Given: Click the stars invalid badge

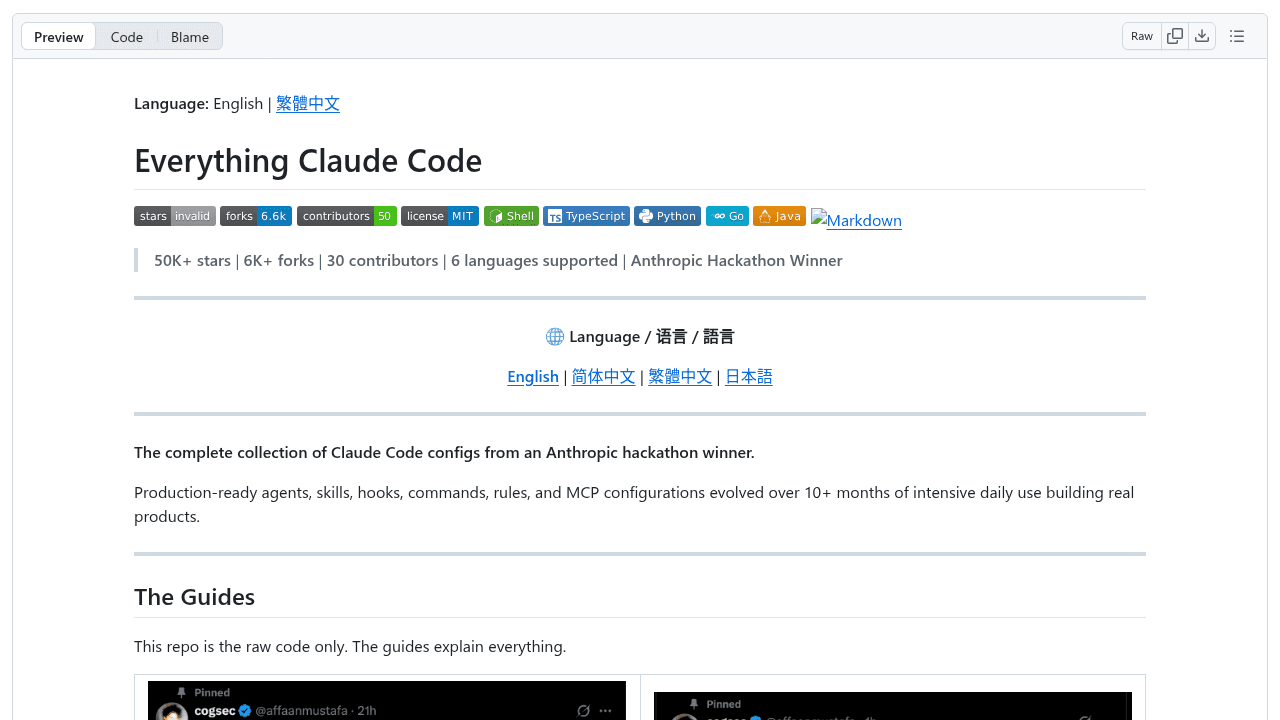Looking at the screenshot, I should click(174, 215).
